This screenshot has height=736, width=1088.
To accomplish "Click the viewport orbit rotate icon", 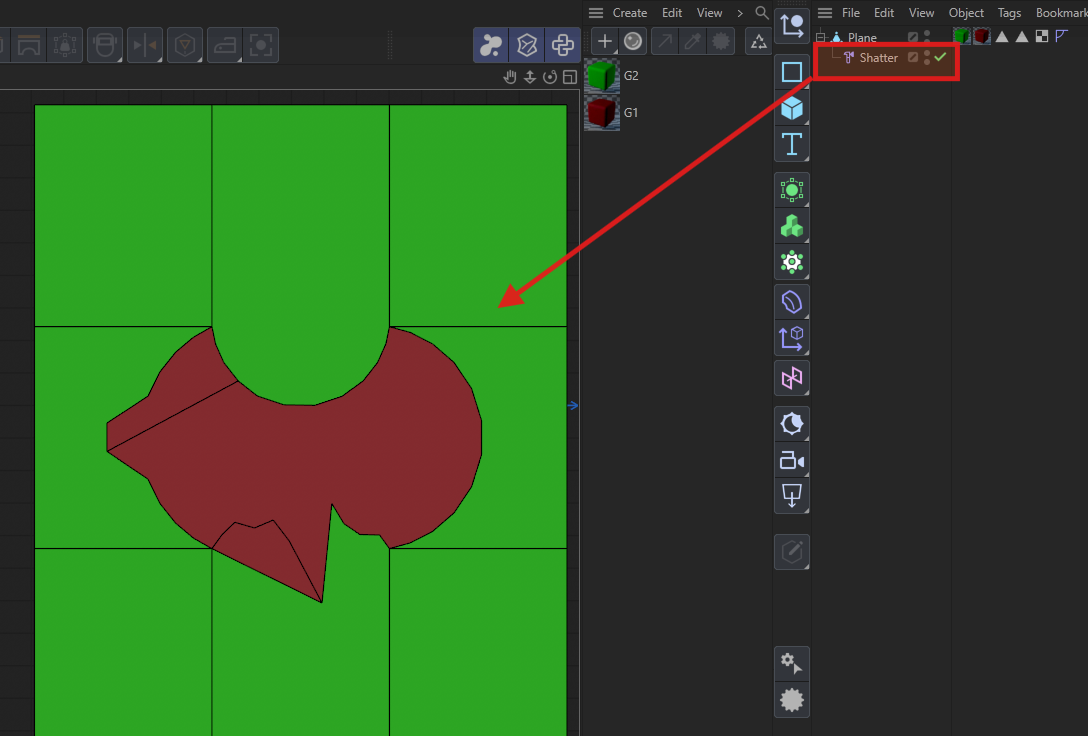I will pos(550,78).
